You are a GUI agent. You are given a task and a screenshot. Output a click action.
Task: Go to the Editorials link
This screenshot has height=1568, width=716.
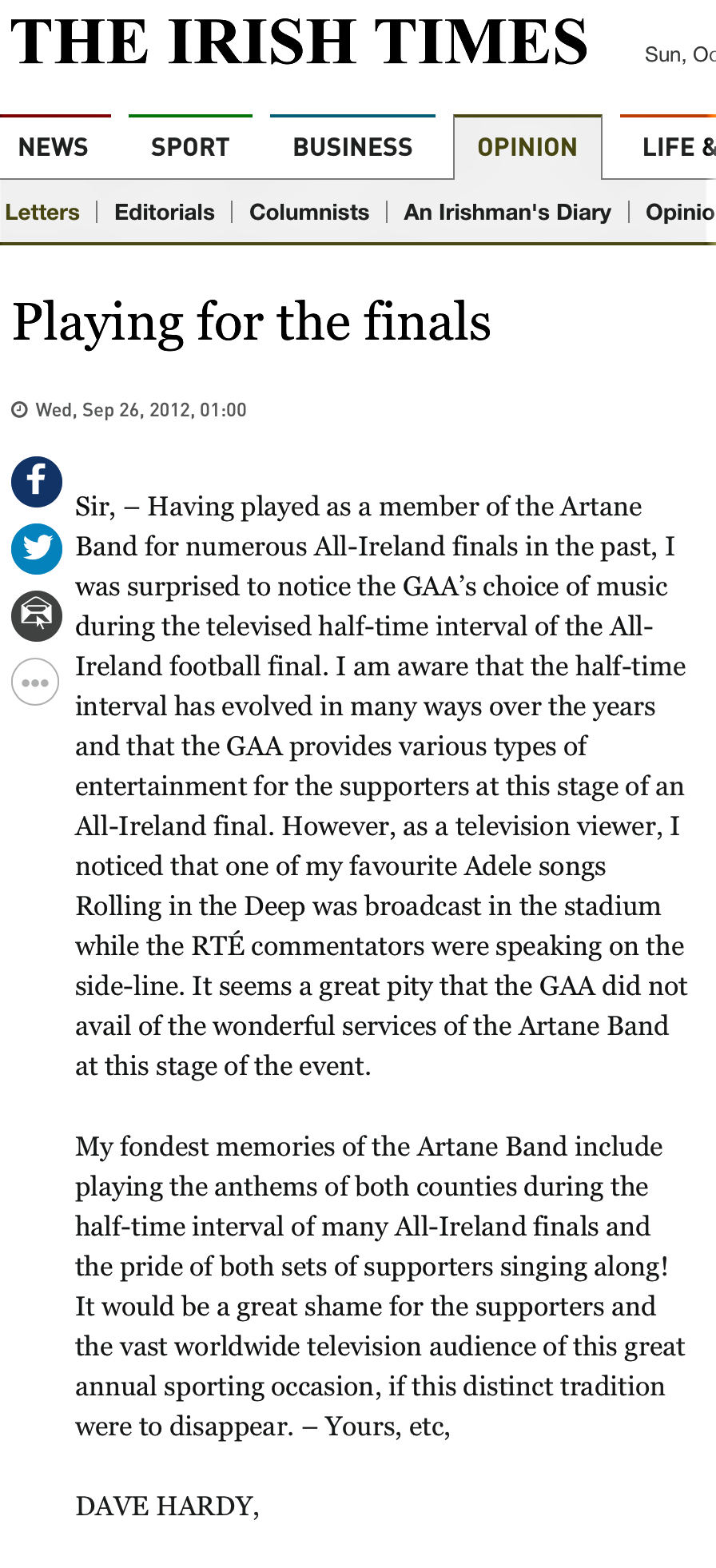click(x=165, y=212)
